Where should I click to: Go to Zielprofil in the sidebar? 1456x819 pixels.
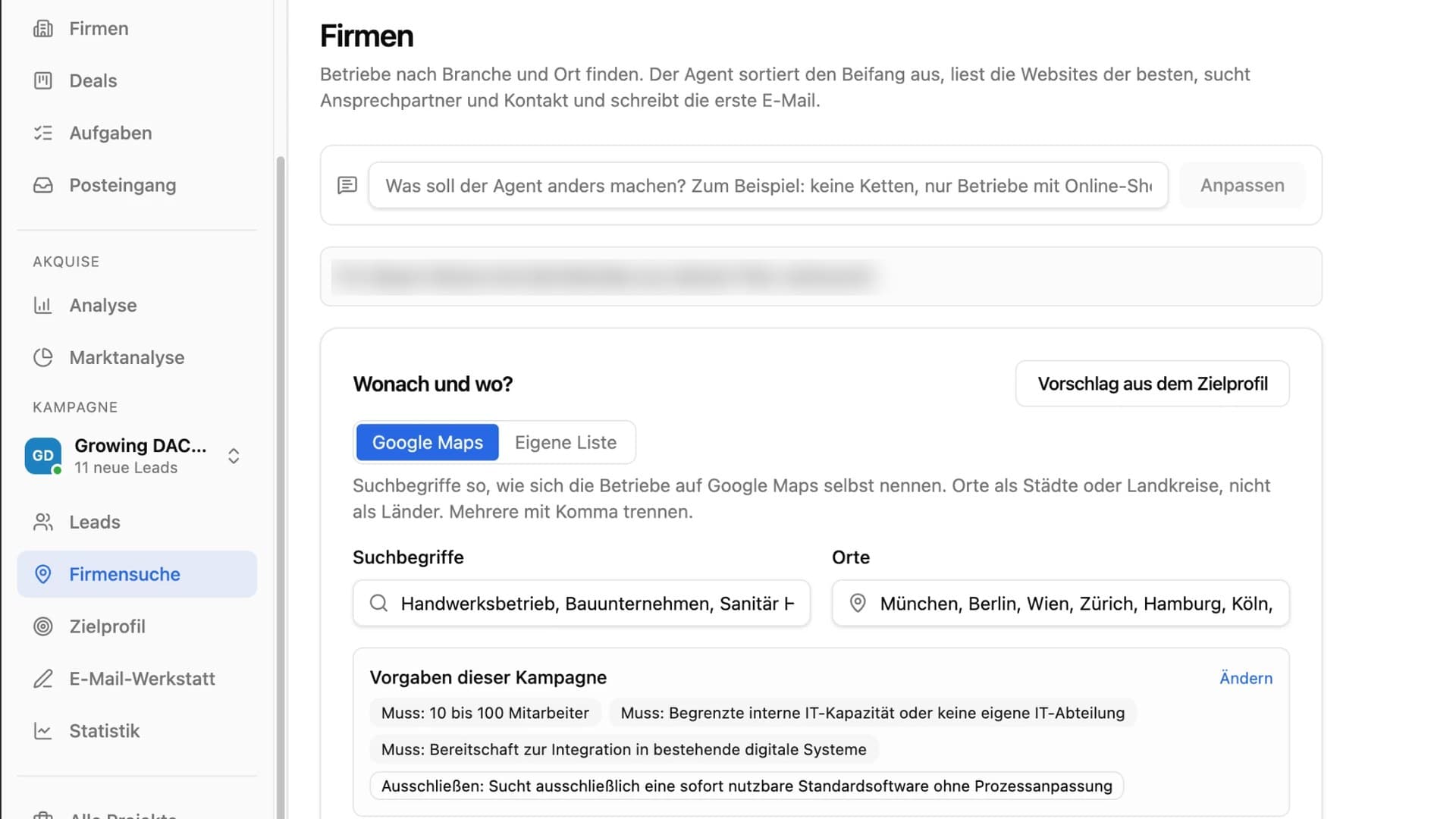137,627
